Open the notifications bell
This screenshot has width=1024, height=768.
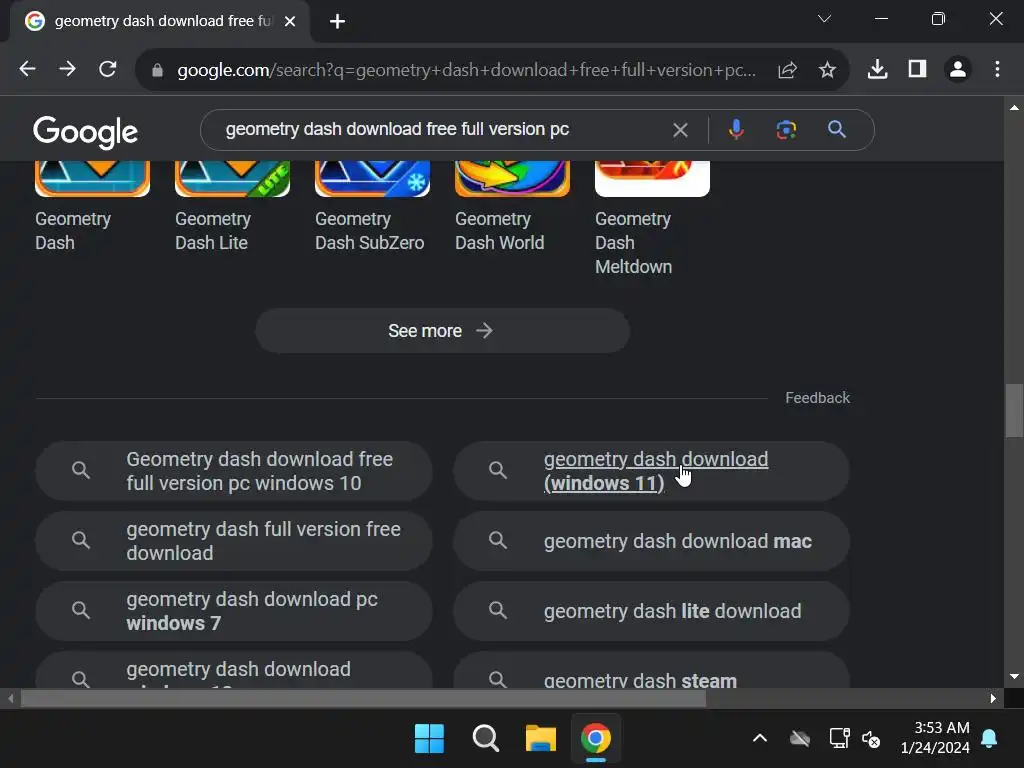pyautogui.click(x=989, y=739)
